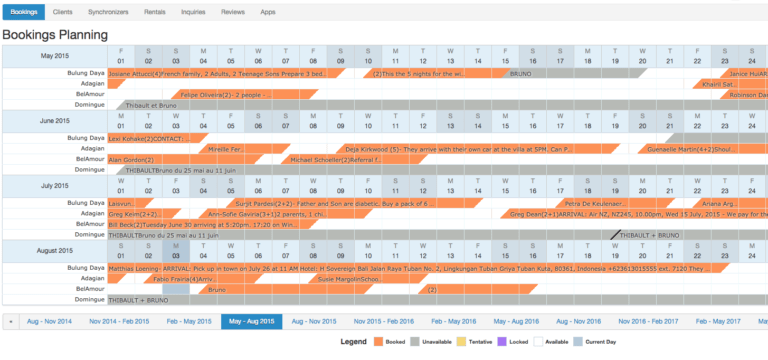Screen dimensions: 768x360
Task: Click the May 2015 month header
Action: (55, 56)
